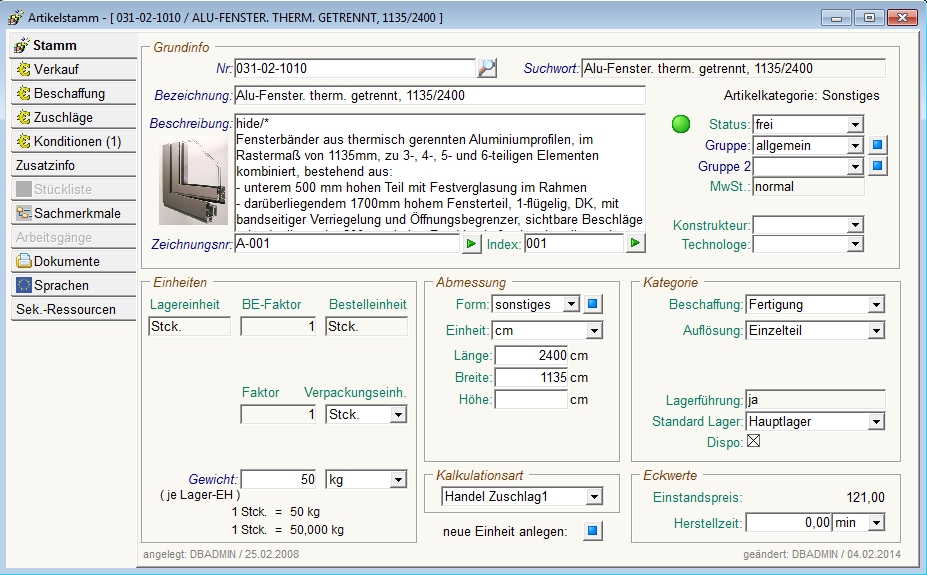This screenshot has height=575, width=927.
Task: Click green arrow next to Index field
Action: (635, 243)
